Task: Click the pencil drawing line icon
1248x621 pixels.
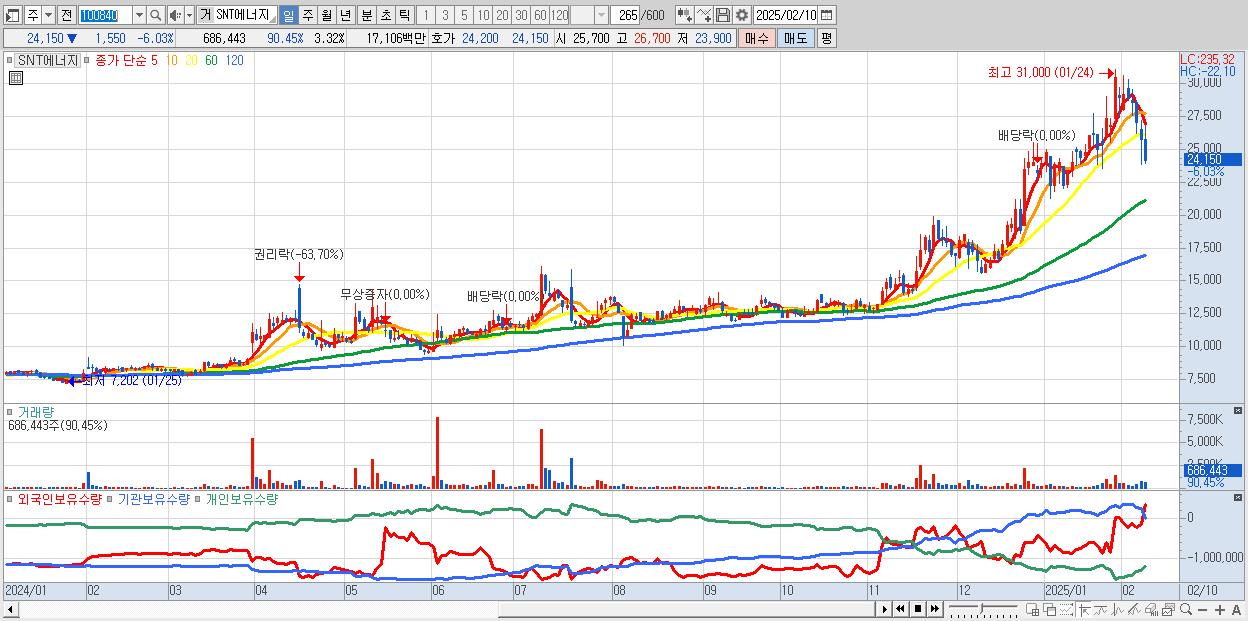Action: tap(1134, 610)
